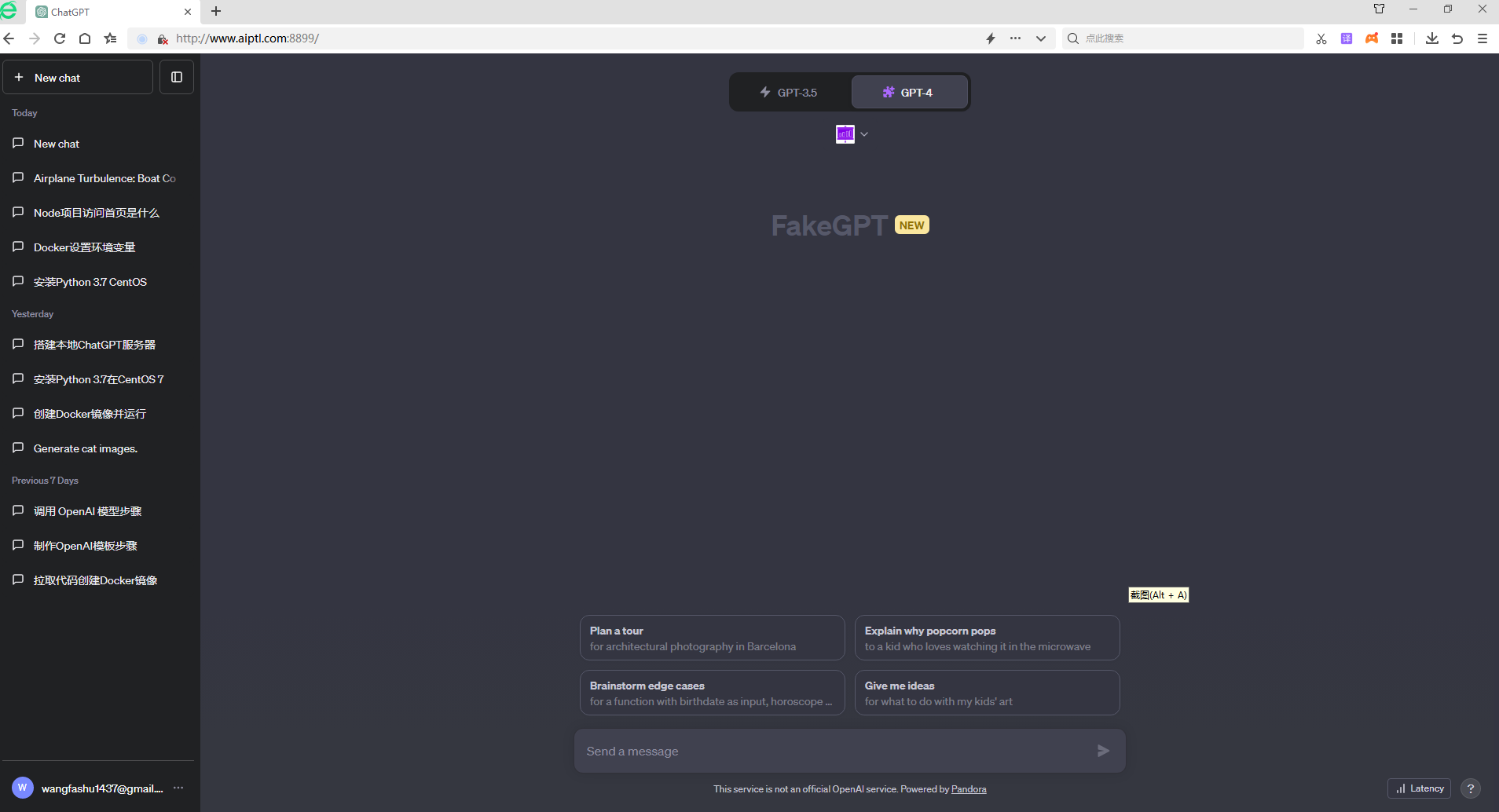The height and width of the screenshot is (812, 1499).
Task: Open the 'Generate cat images.' conversation
Action: tap(100, 448)
